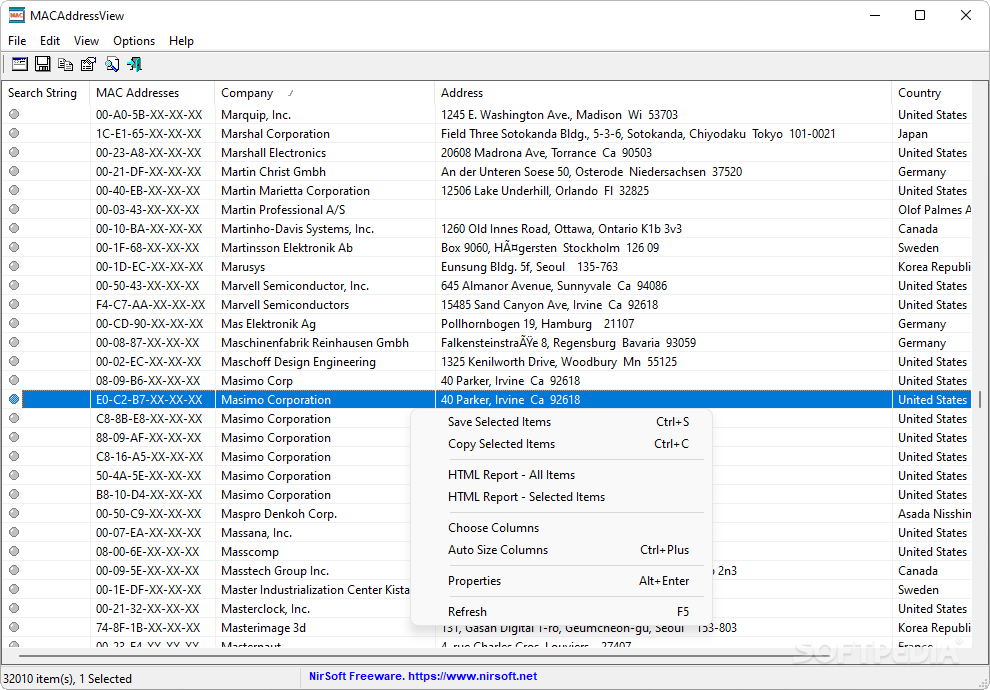This screenshot has width=990, height=690.
Task: Click address 1245 E. Washington Ave., Madison
Action: pyautogui.click(x=559, y=114)
